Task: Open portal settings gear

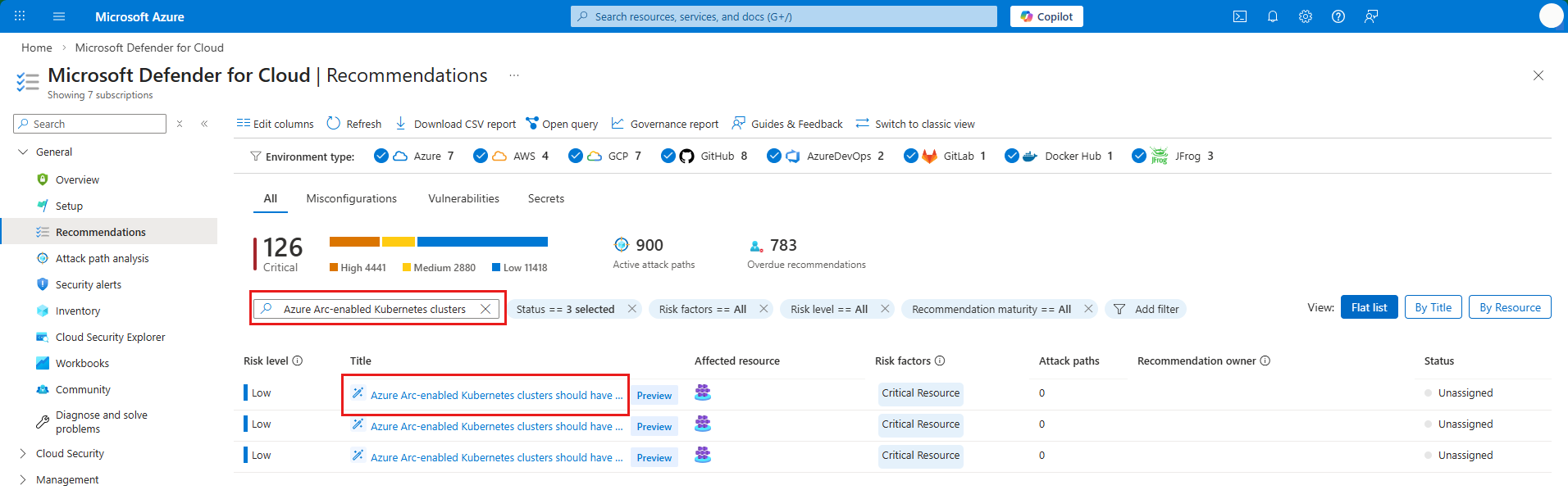Action: click(1306, 16)
